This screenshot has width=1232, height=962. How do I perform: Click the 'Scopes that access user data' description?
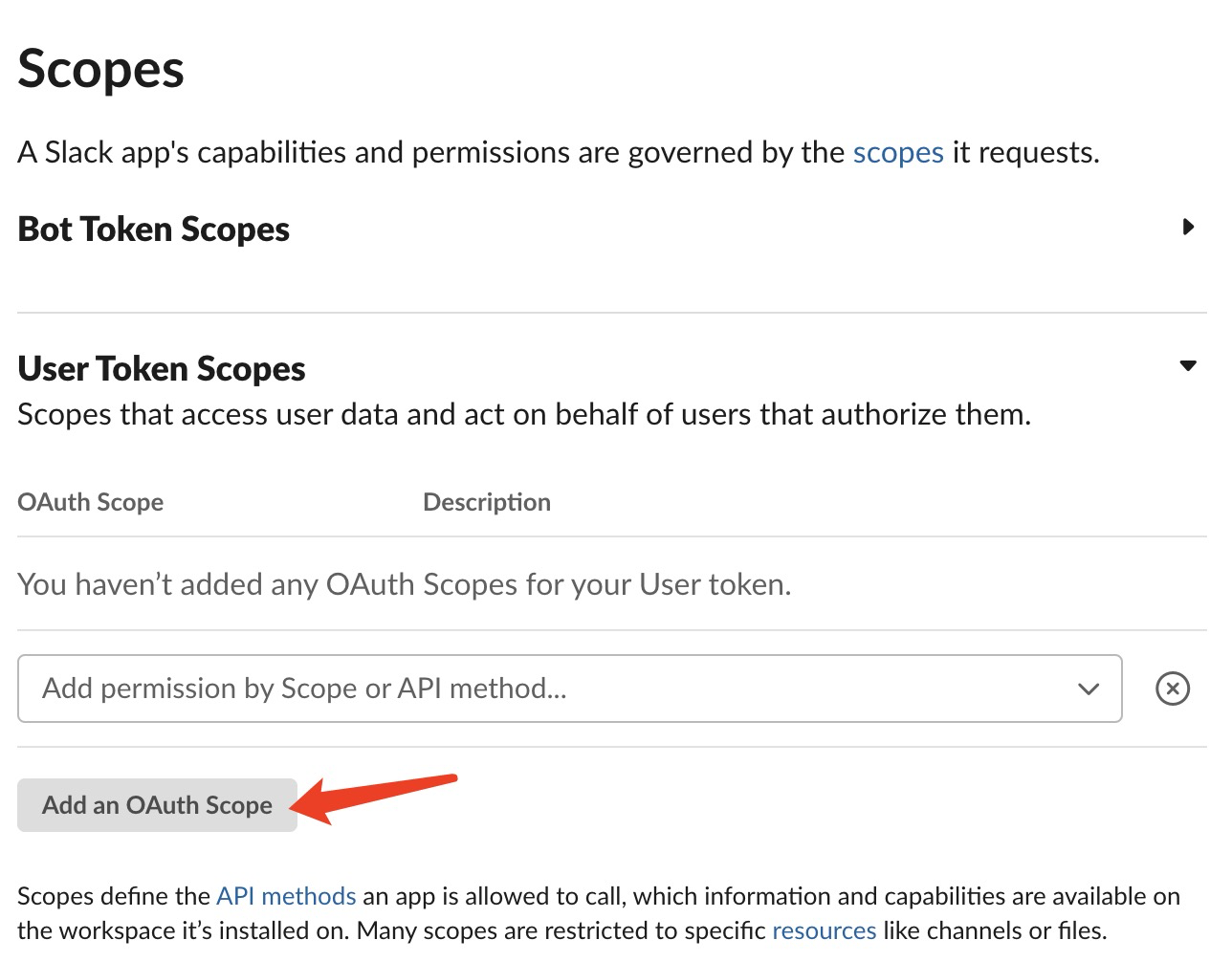524,415
